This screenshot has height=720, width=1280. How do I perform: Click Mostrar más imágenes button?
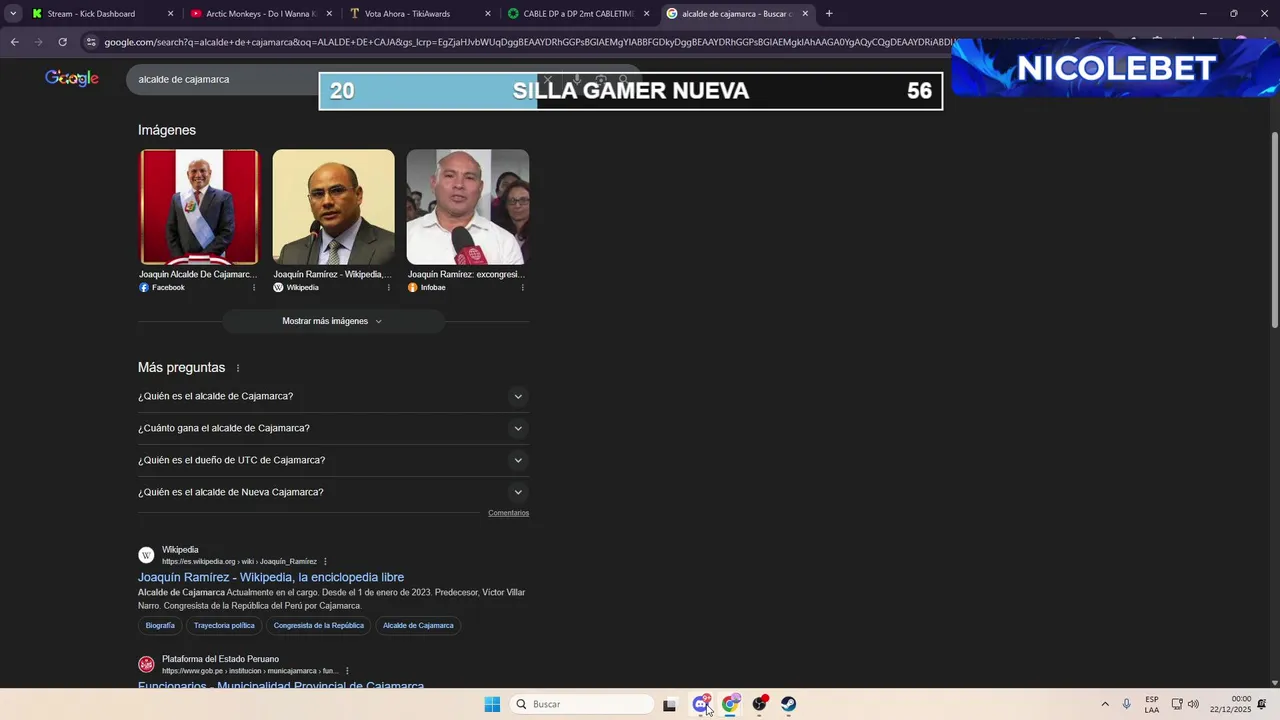point(333,321)
